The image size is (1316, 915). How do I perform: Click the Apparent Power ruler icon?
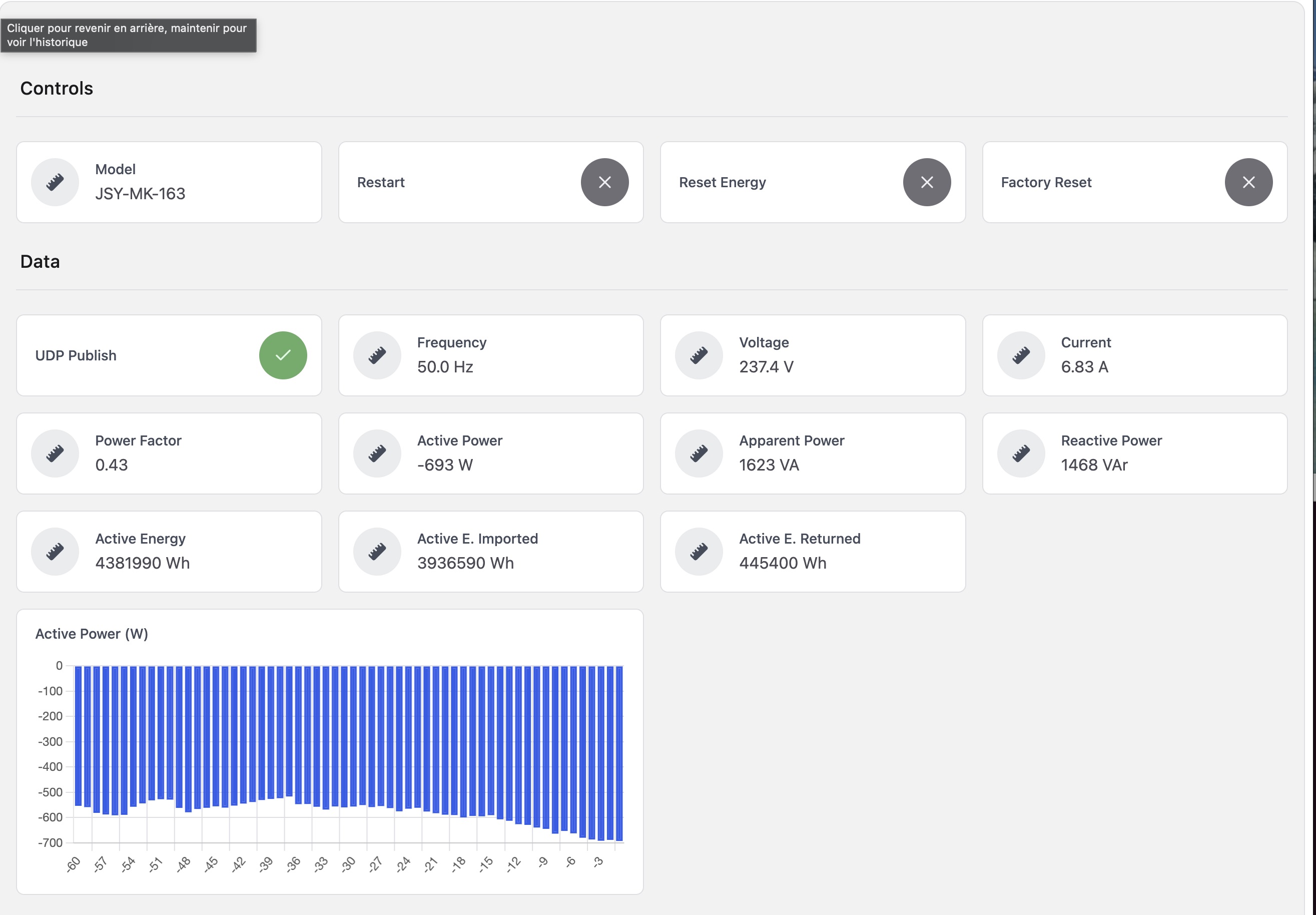699,453
